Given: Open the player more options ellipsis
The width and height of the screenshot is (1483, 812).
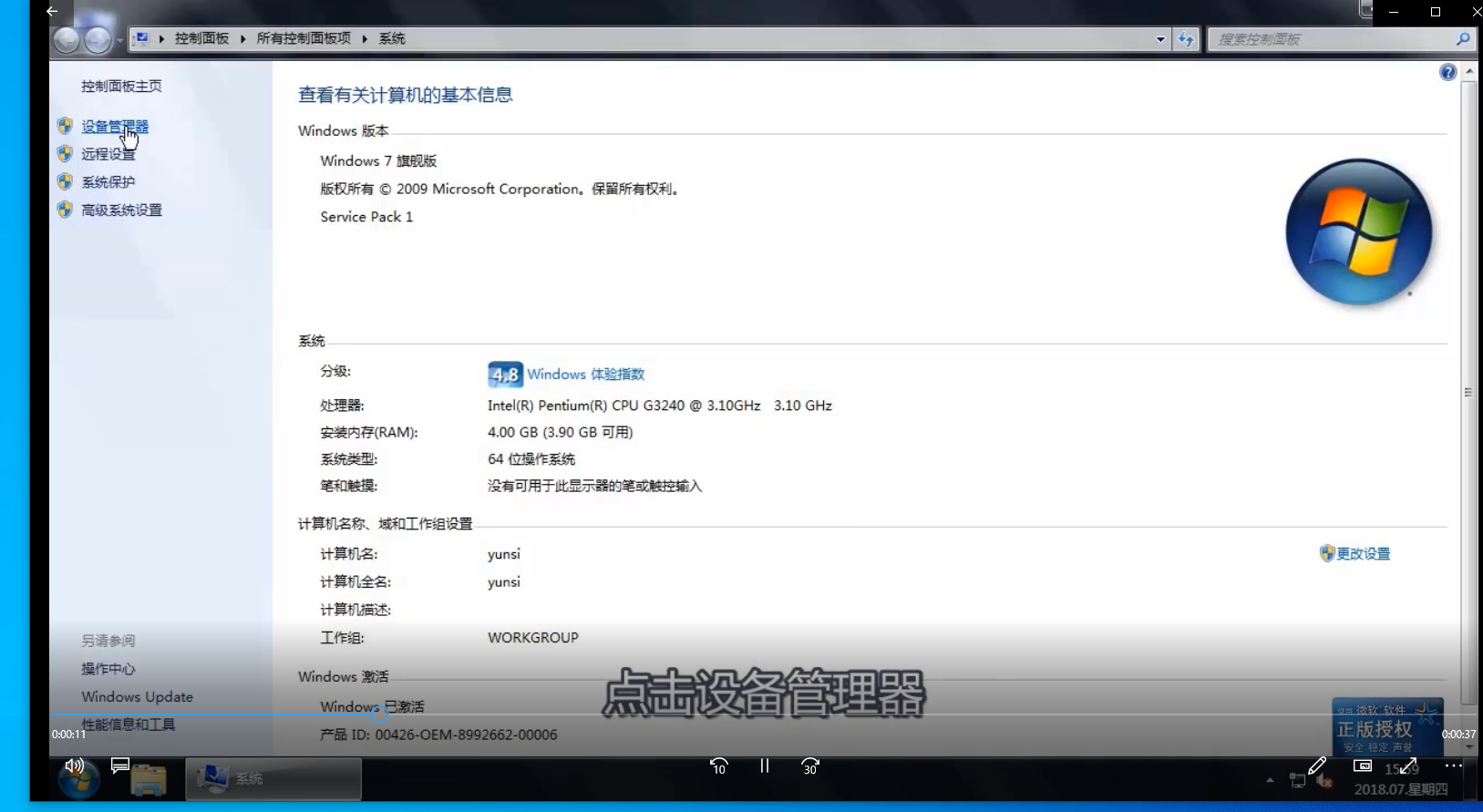Looking at the screenshot, I should tap(1454, 766).
